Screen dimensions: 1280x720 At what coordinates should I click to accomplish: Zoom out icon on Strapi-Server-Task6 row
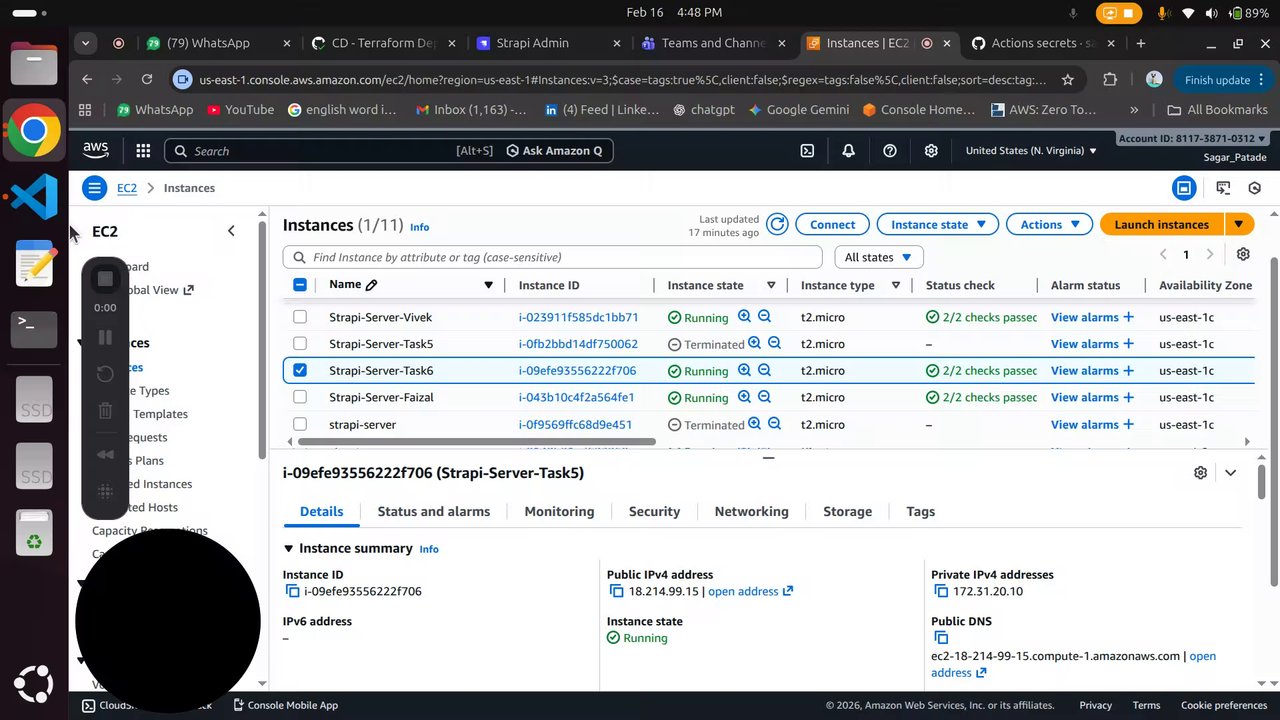pyautogui.click(x=764, y=370)
